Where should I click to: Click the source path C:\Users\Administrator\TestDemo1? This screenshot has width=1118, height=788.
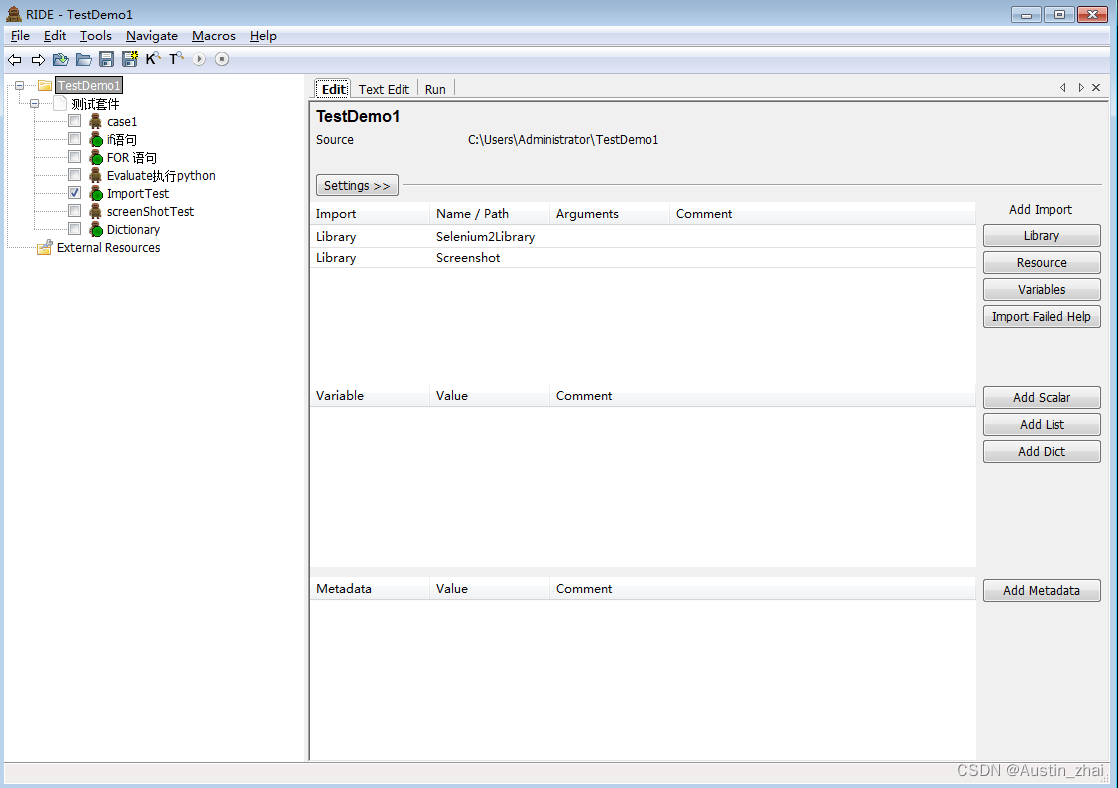pos(563,140)
